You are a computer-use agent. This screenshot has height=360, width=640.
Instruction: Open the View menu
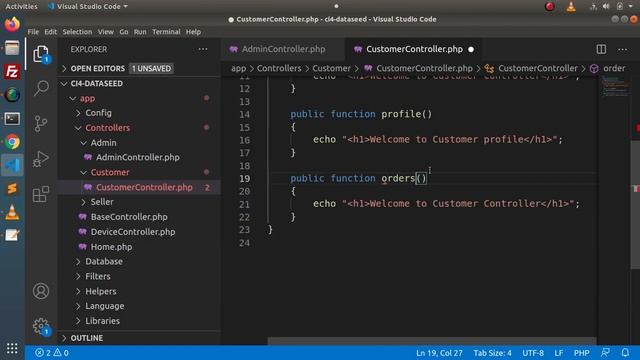click(x=106, y=32)
